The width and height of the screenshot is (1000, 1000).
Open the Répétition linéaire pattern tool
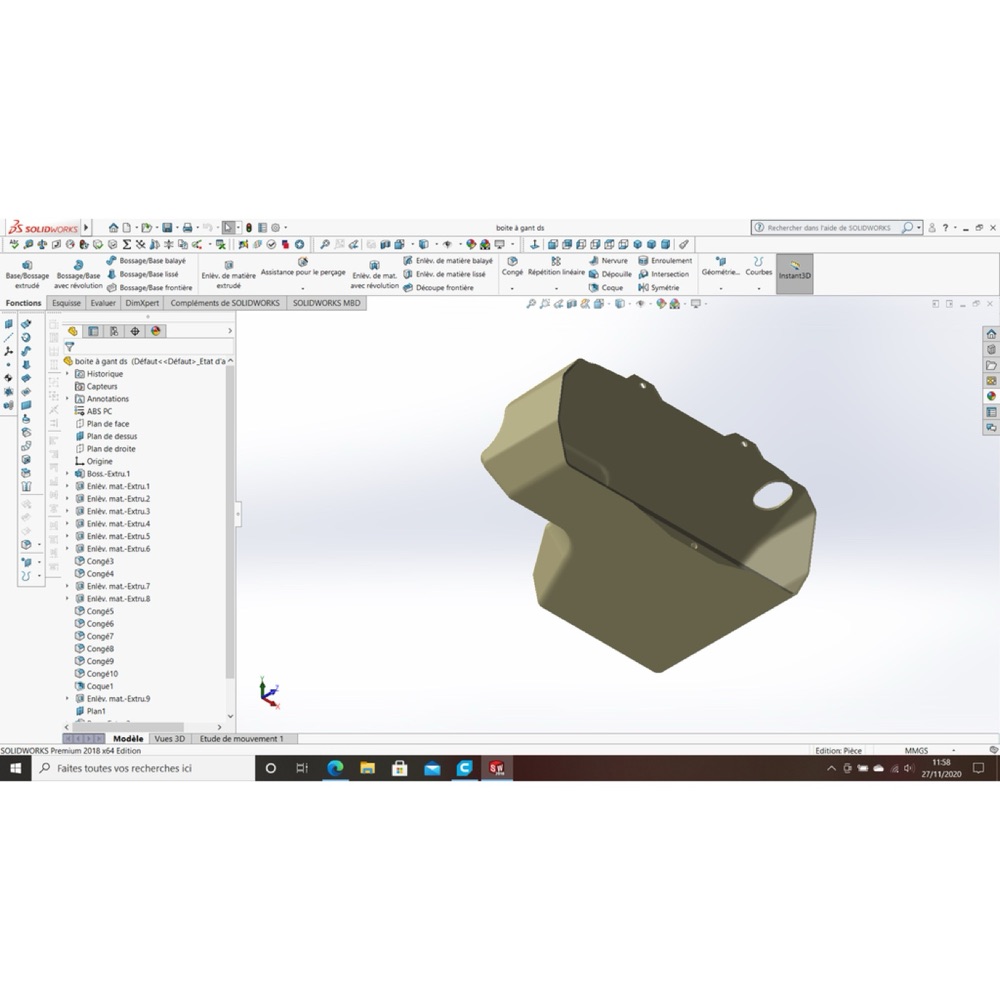pyautogui.click(x=556, y=267)
